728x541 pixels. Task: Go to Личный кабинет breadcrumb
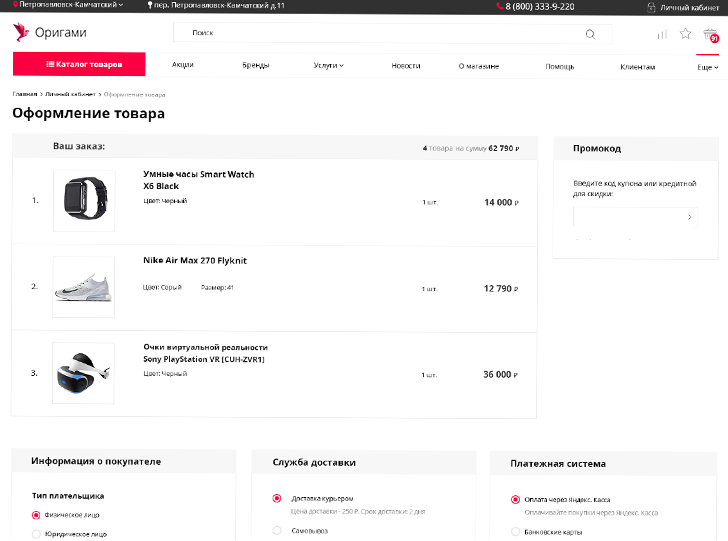(x=70, y=94)
